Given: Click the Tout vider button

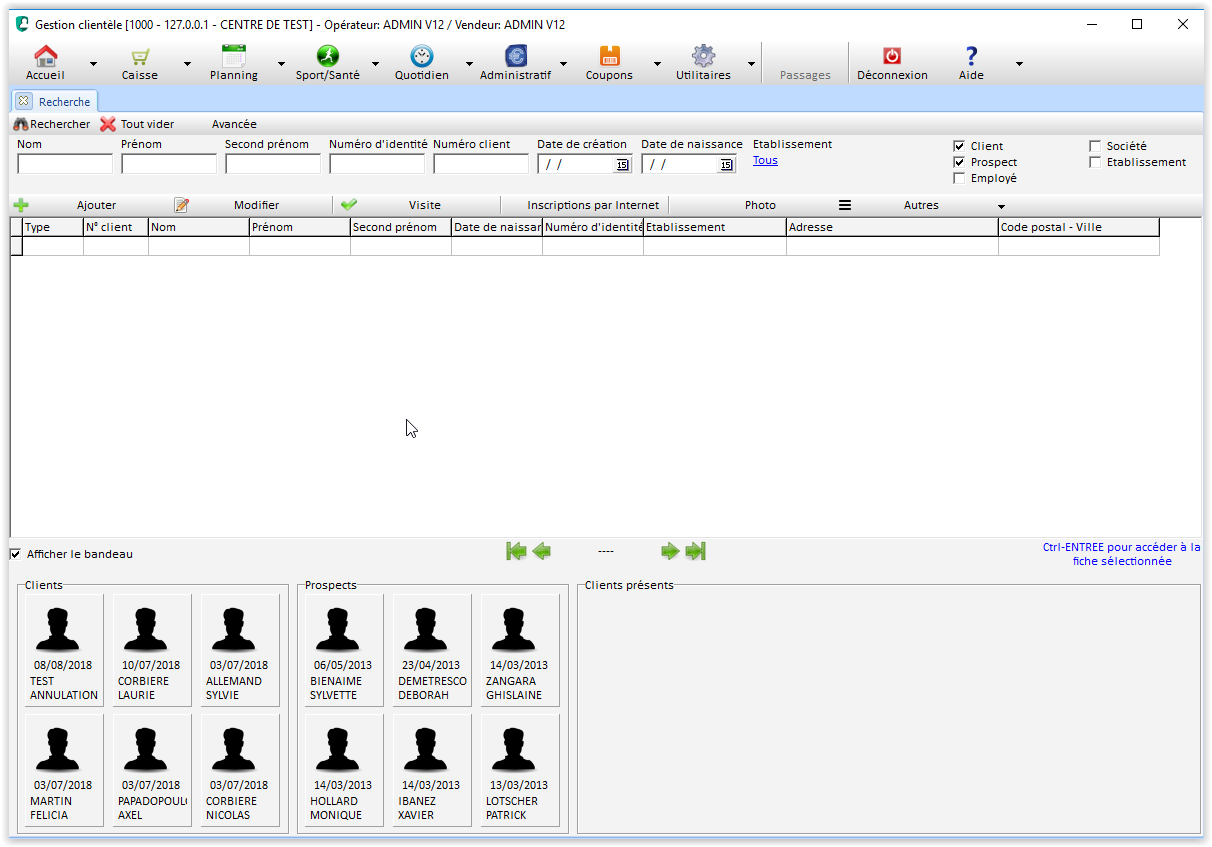Looking at the screenshot, I should 137,124.
